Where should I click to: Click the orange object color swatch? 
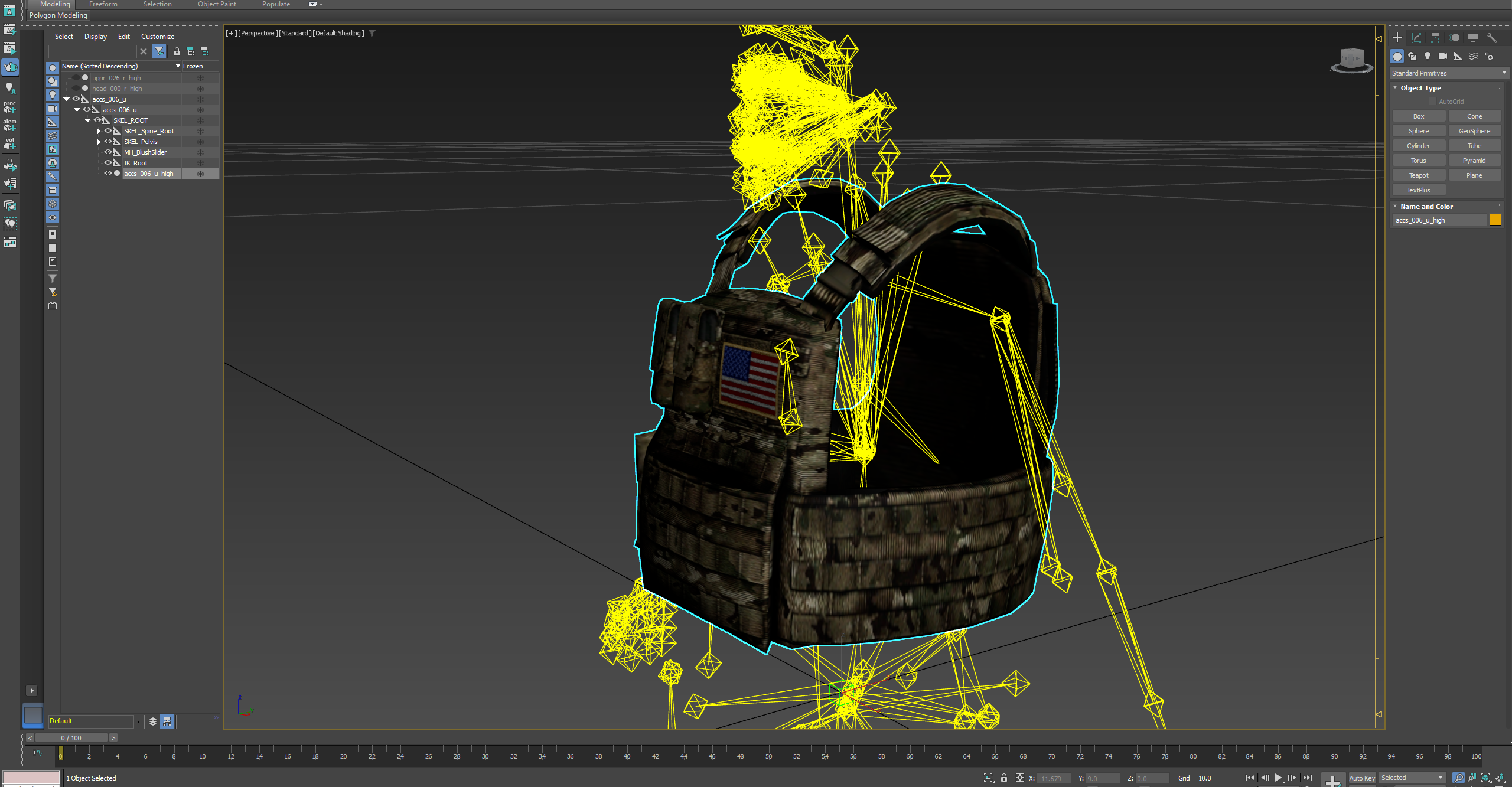point(1495,220)
